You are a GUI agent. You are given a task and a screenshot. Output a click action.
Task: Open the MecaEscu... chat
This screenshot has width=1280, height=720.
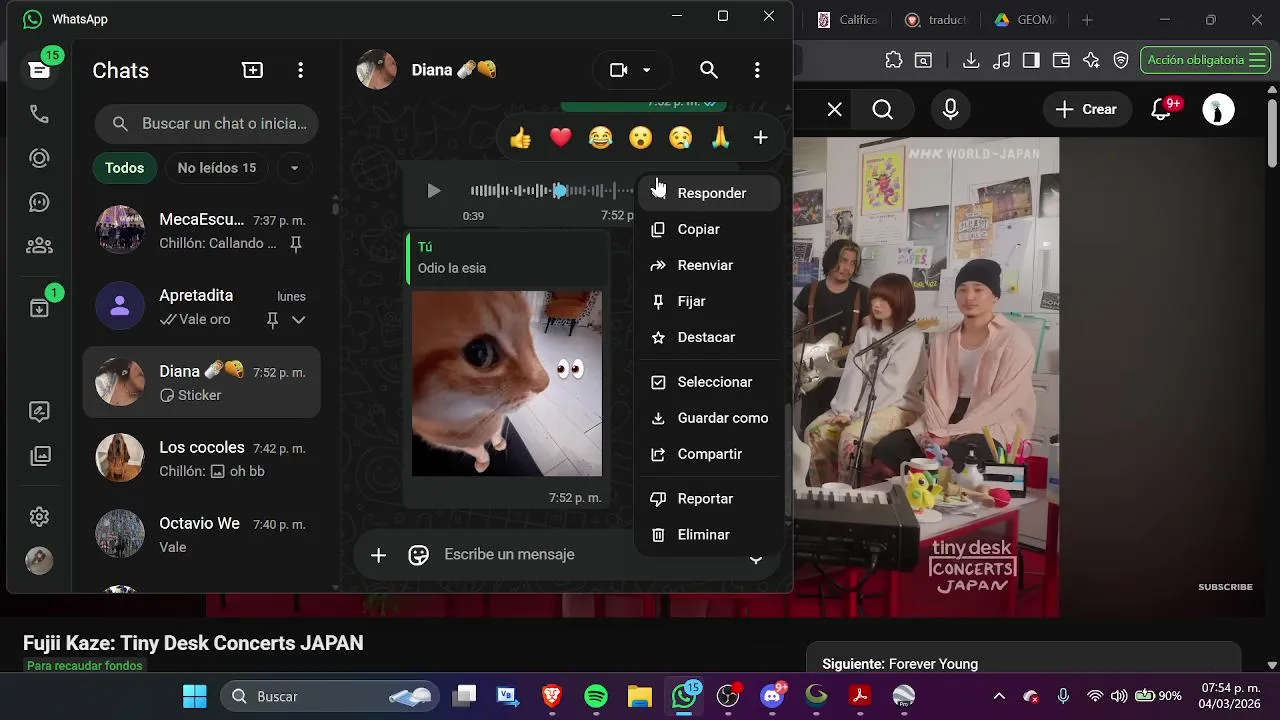(201, 231)
